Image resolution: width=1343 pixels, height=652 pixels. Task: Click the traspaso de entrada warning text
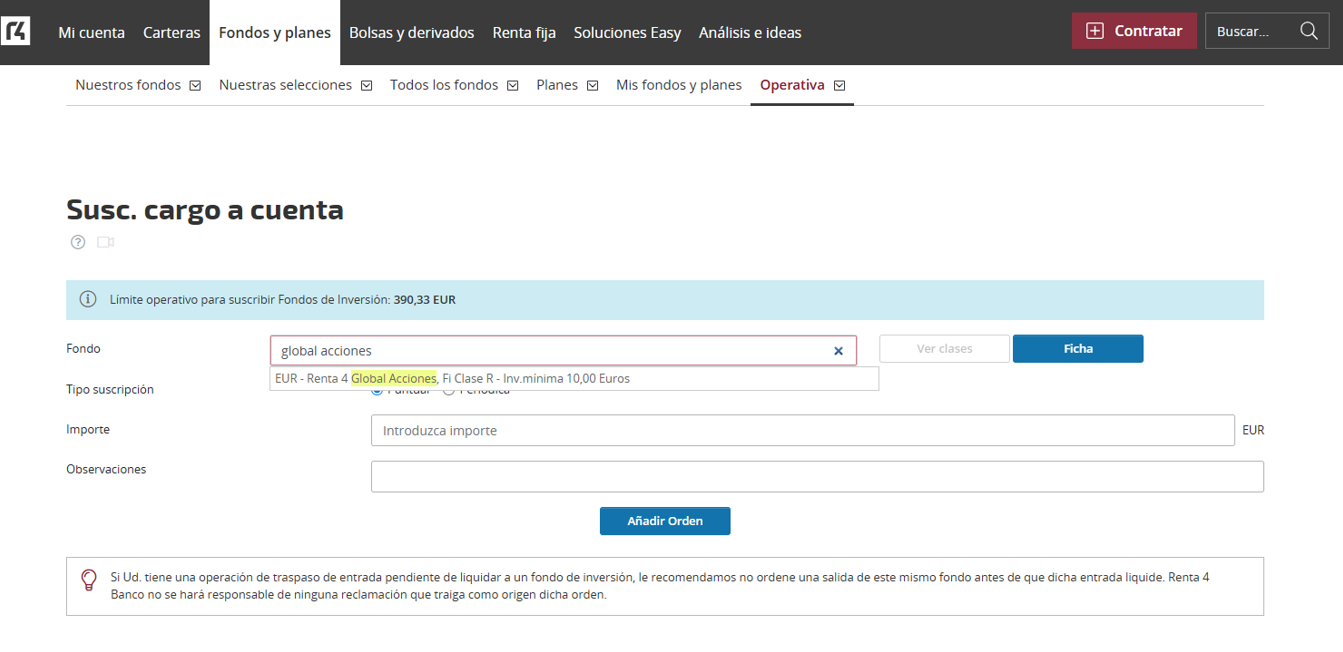(660, 586)
